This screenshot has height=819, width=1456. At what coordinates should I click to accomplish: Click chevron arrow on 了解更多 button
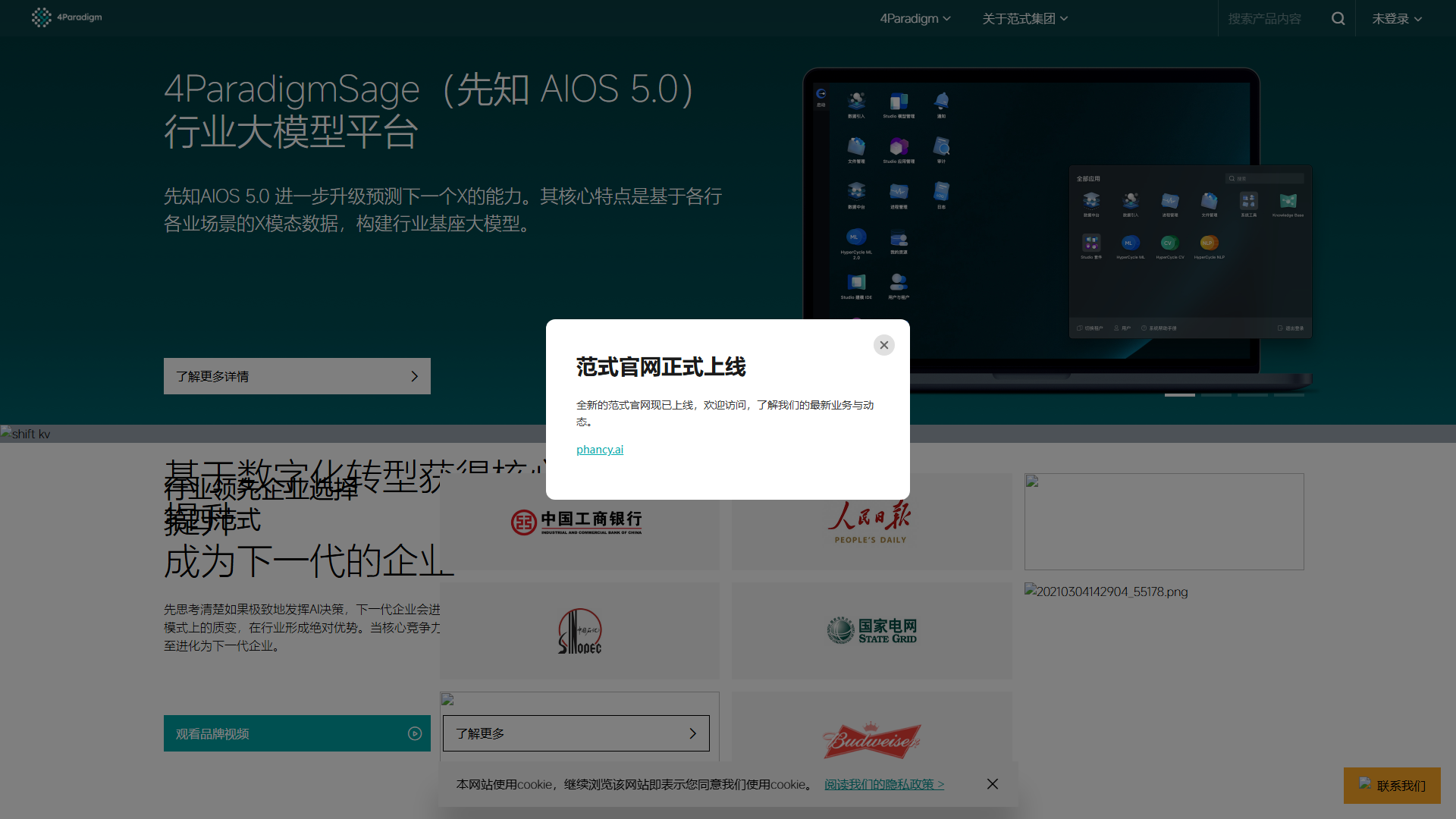[x=692, y=733]
